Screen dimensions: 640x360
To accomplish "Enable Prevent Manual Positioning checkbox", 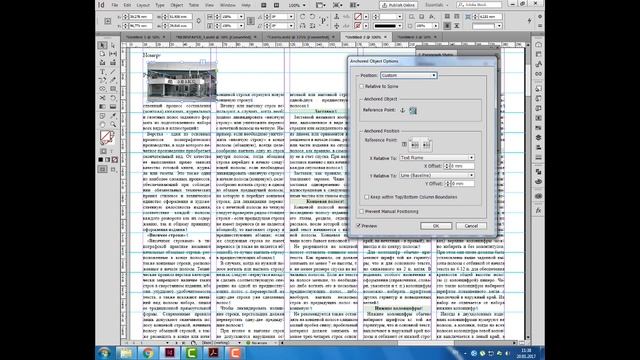I will (362, 211).
